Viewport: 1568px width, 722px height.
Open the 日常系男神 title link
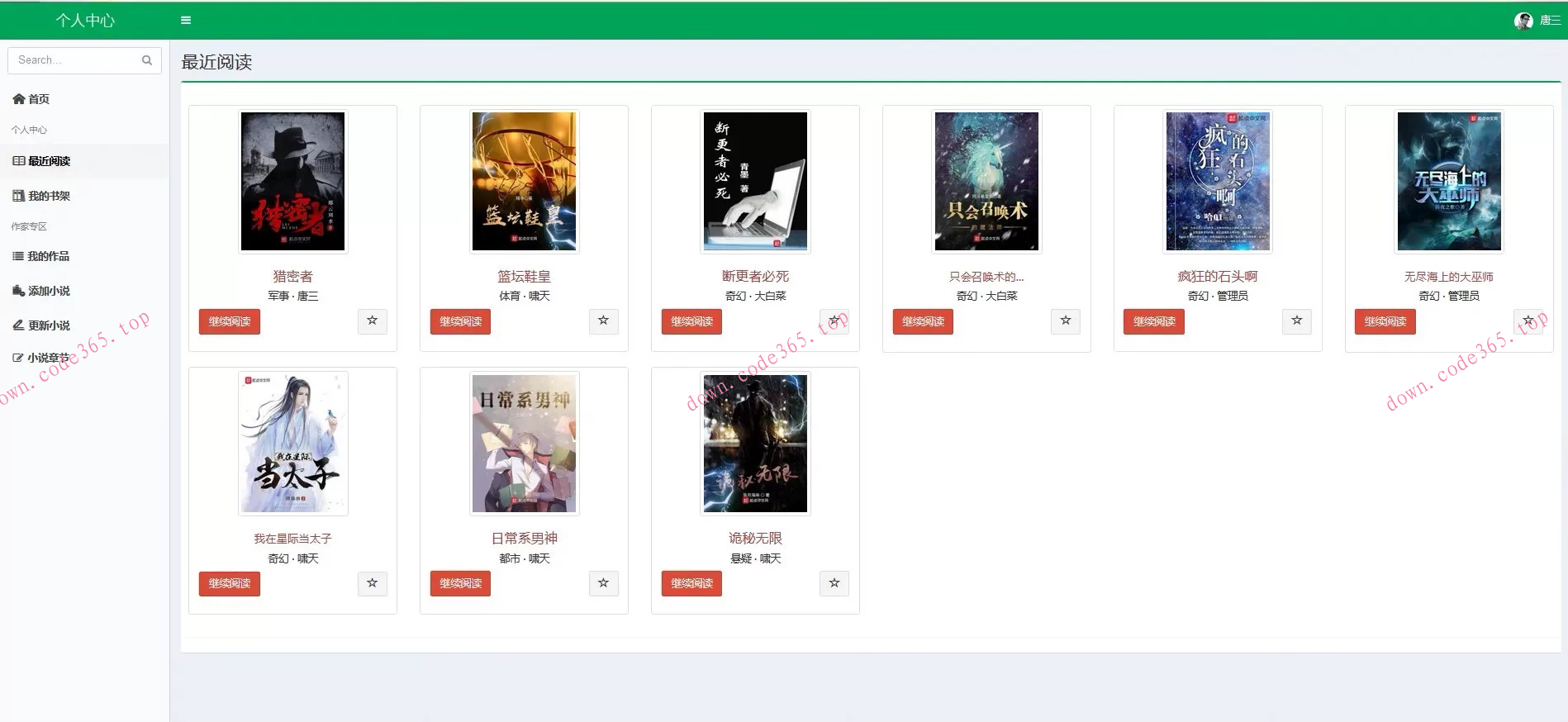524,539
